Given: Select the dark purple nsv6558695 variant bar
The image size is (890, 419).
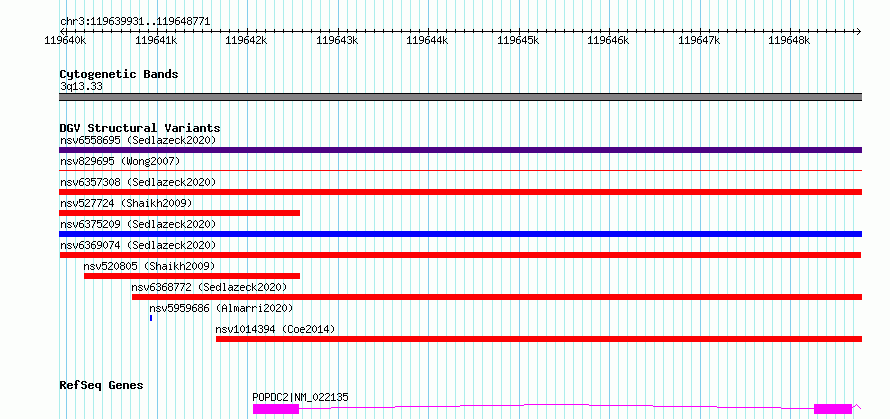Looking at the screenshot, I should [x=460, y=150].
